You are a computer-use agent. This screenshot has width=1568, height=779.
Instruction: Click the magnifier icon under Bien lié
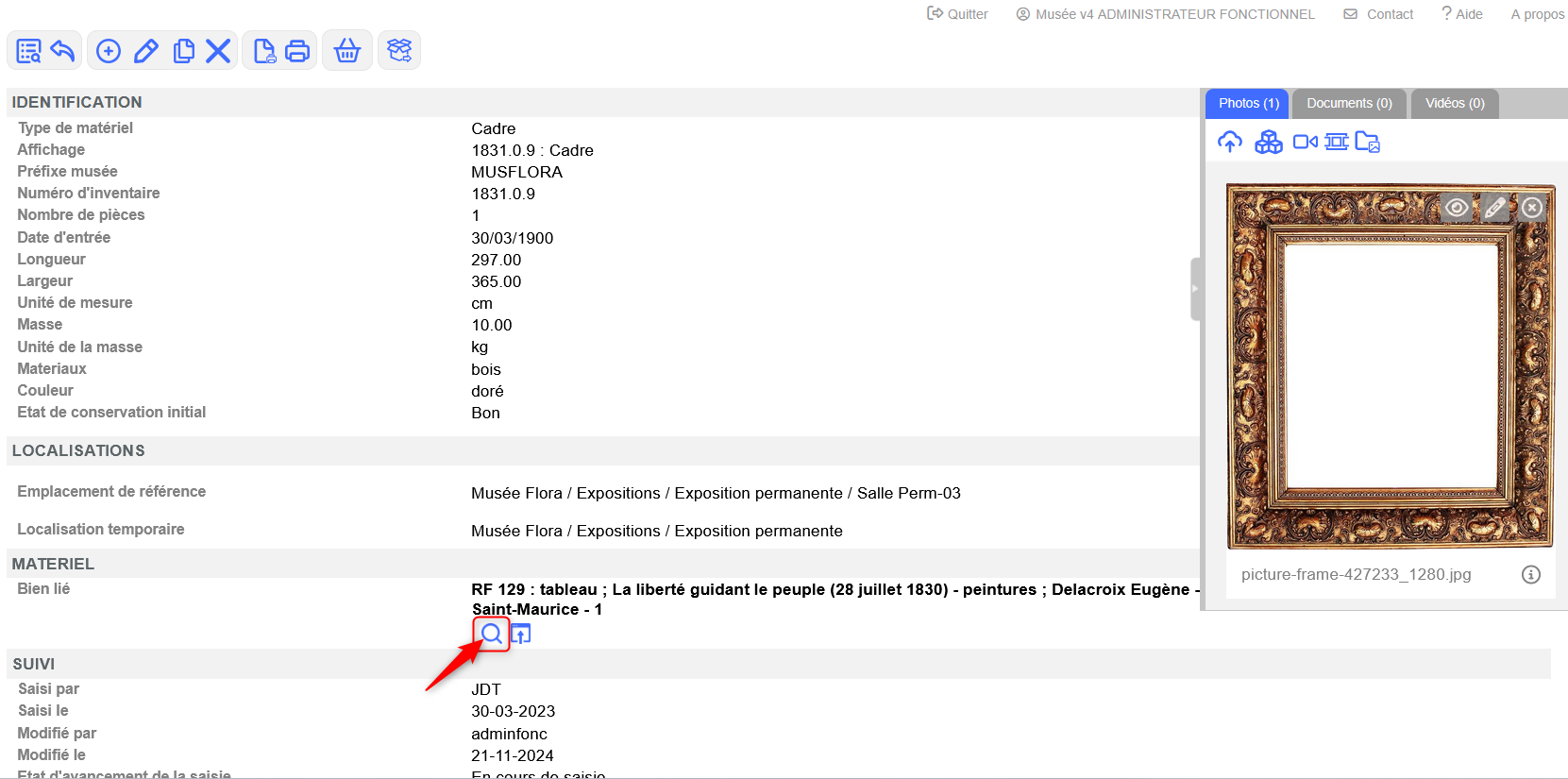(x=491, y=634)
